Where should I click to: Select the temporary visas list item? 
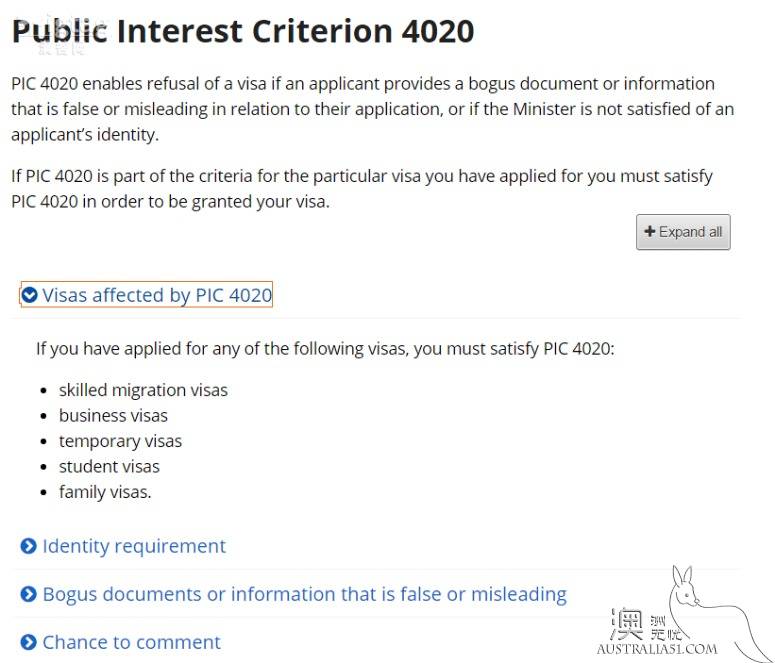[x=121, y=441]
